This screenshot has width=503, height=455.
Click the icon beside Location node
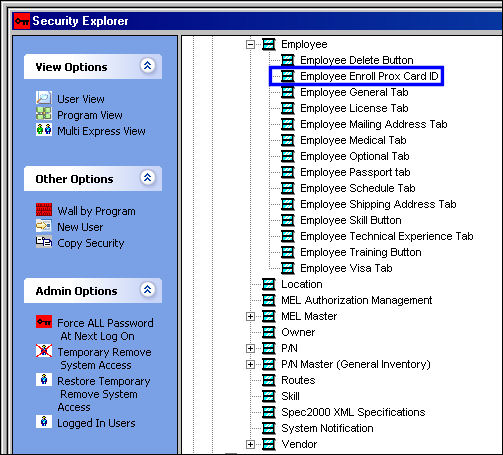(x=269, y=284)
